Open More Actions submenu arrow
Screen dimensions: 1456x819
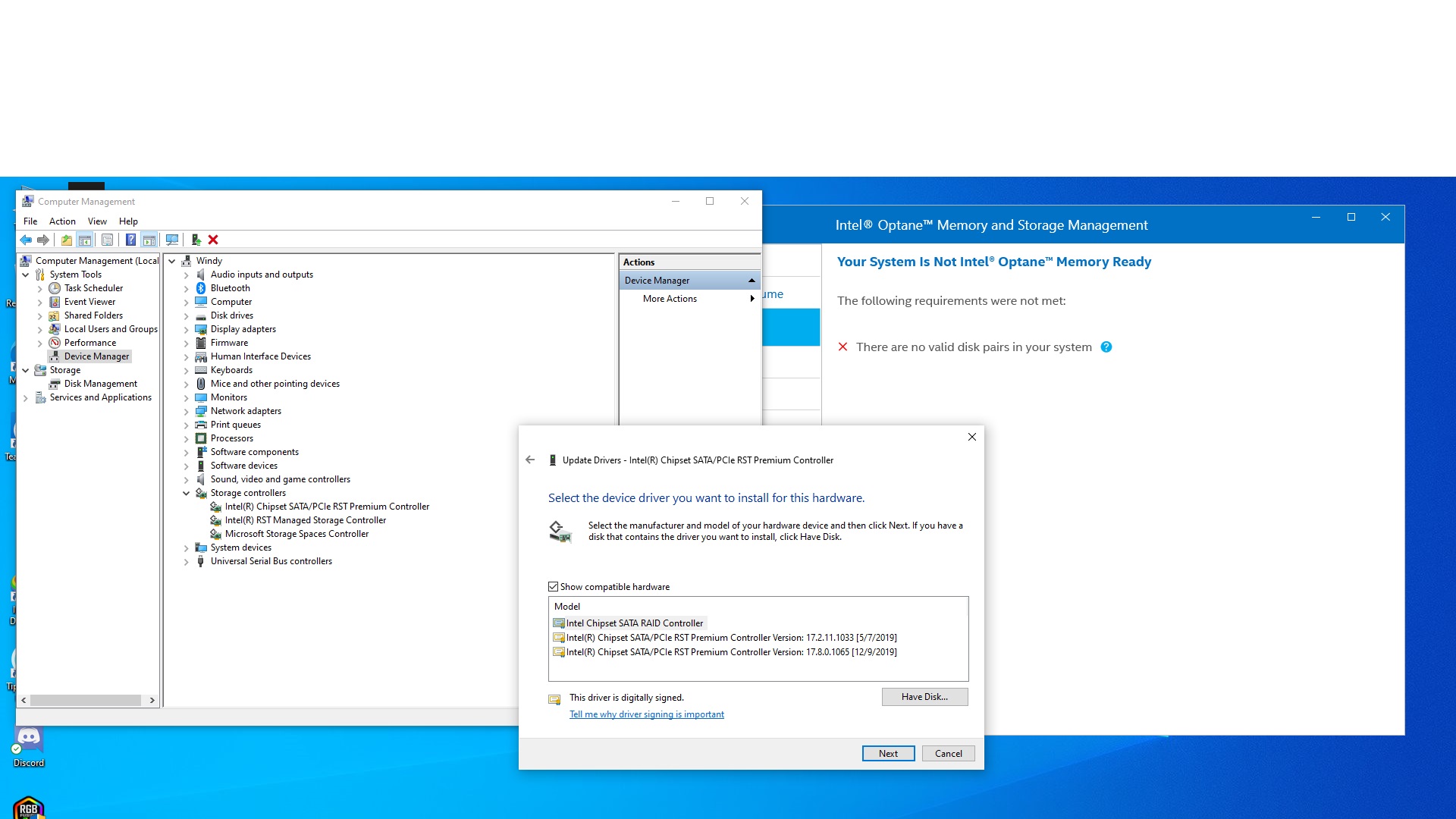[752, 299]
